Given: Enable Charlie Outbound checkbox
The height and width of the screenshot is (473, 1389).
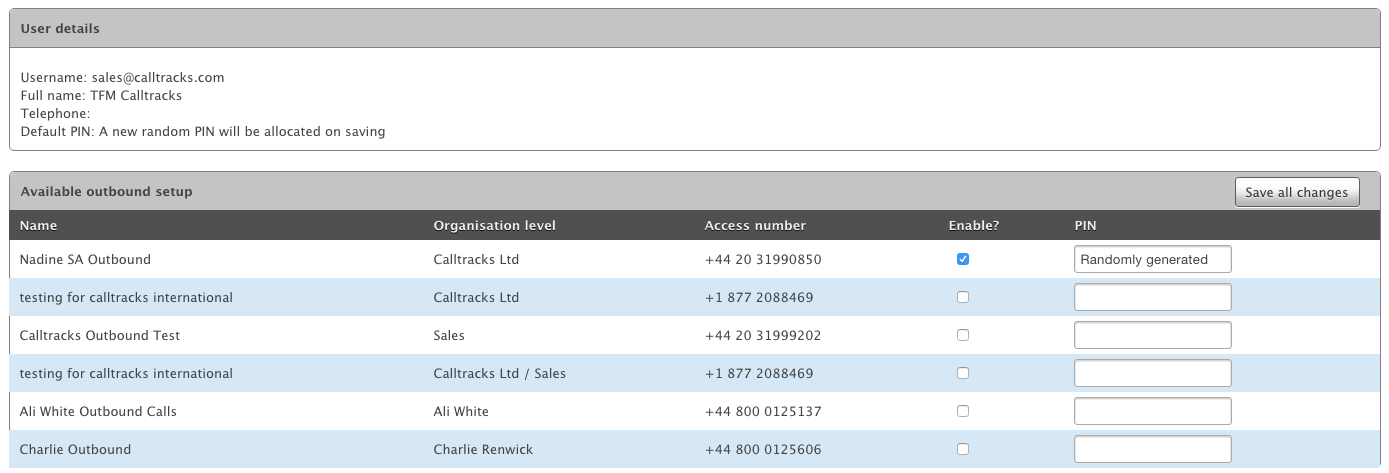Looking at the screenshot, I should [963, 449].
